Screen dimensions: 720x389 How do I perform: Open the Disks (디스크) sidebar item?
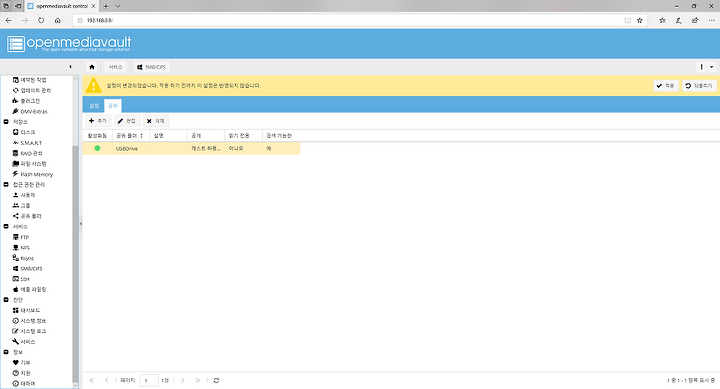point(24,132)
